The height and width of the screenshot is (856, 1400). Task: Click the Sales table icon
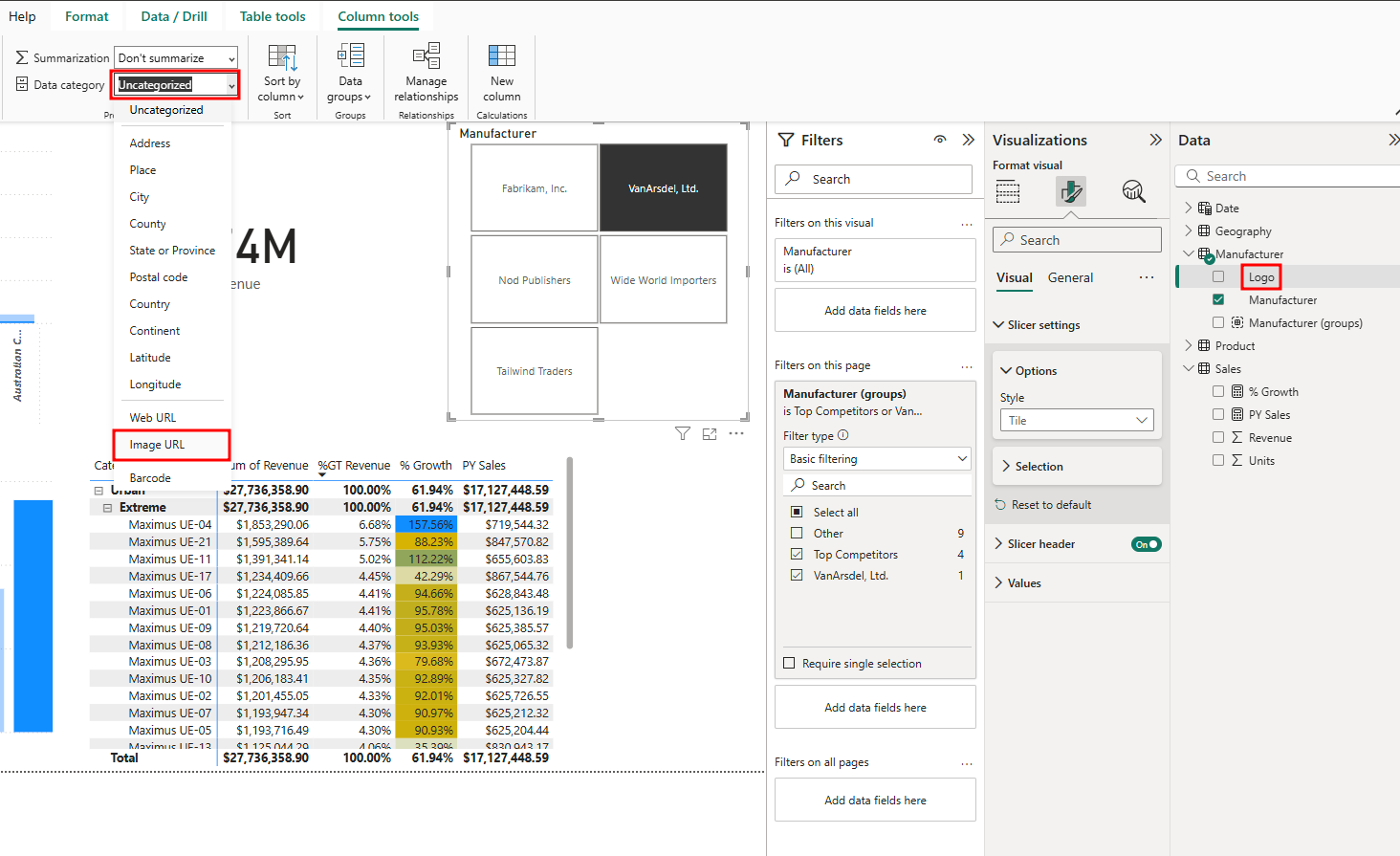[1204, 368]
